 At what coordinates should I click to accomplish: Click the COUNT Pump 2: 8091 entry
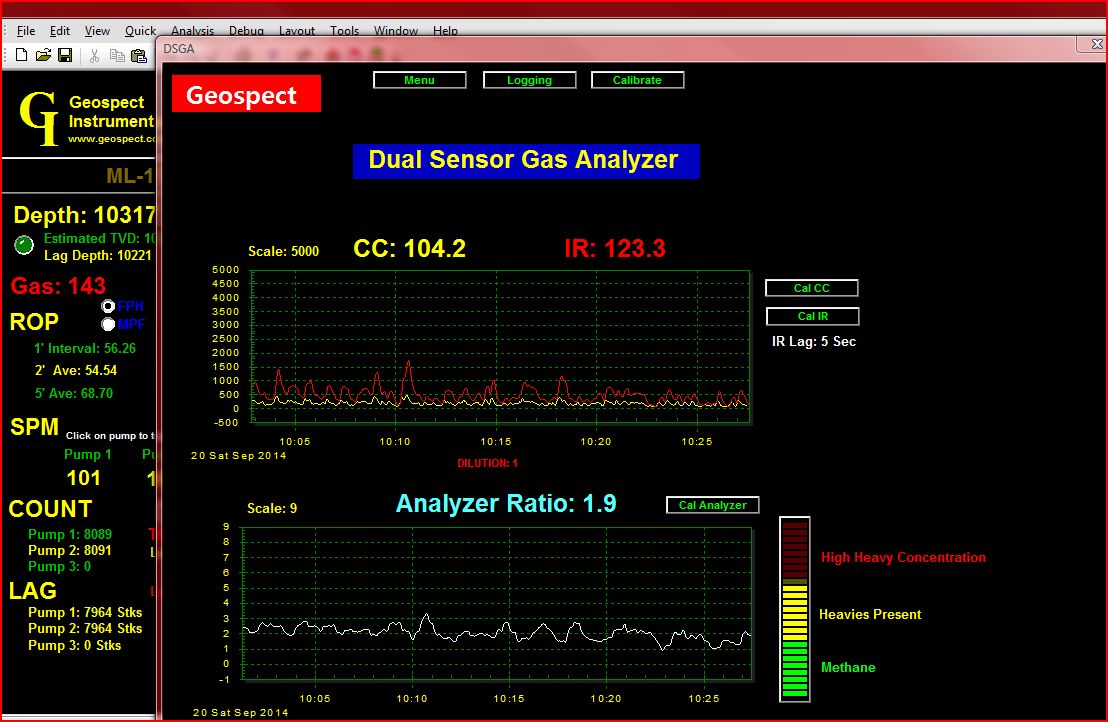pyautogui.click(x=70, y=550)
